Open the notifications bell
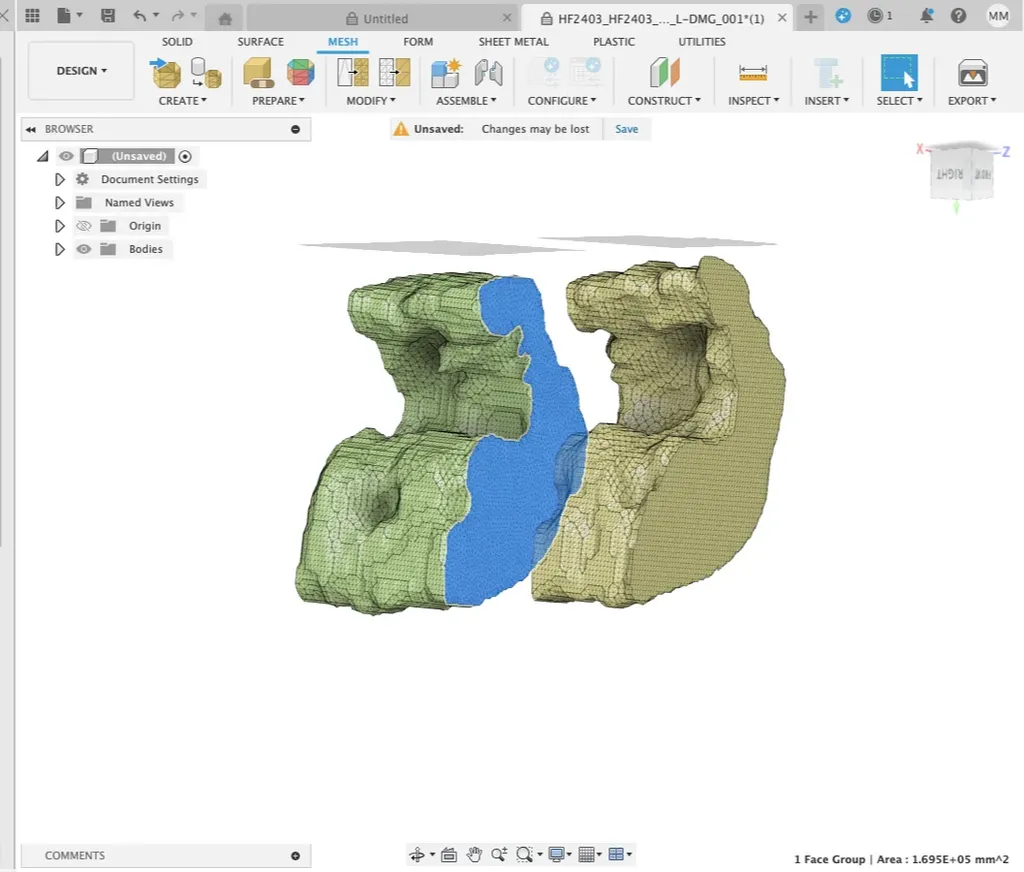 point(927,16)
